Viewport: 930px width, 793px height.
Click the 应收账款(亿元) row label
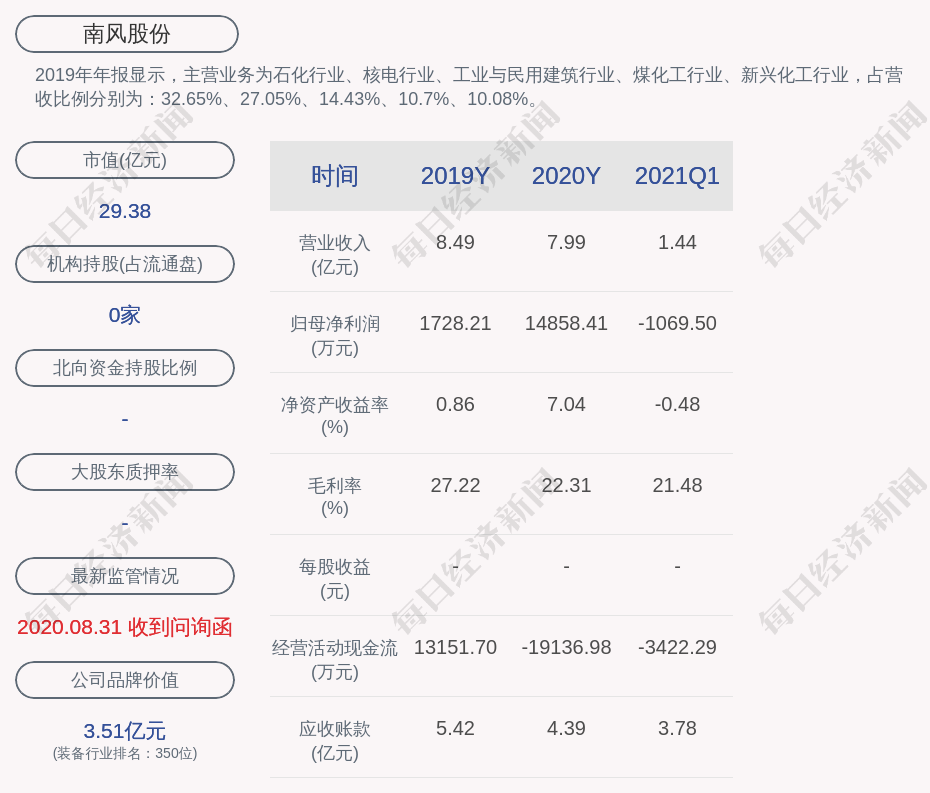coord(335,741)
